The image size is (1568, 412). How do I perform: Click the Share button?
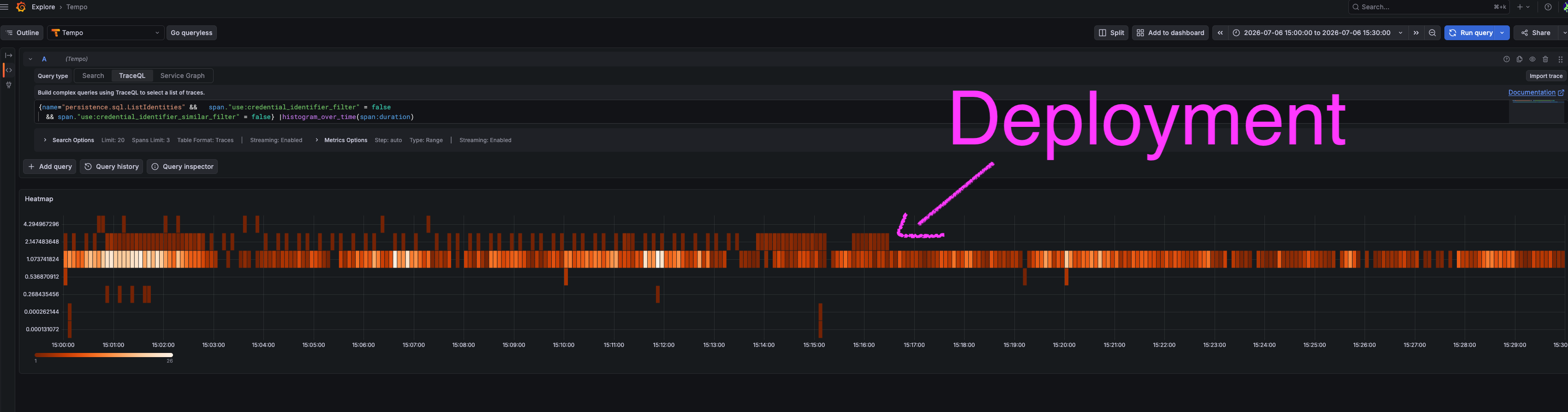pos(1536,33)
